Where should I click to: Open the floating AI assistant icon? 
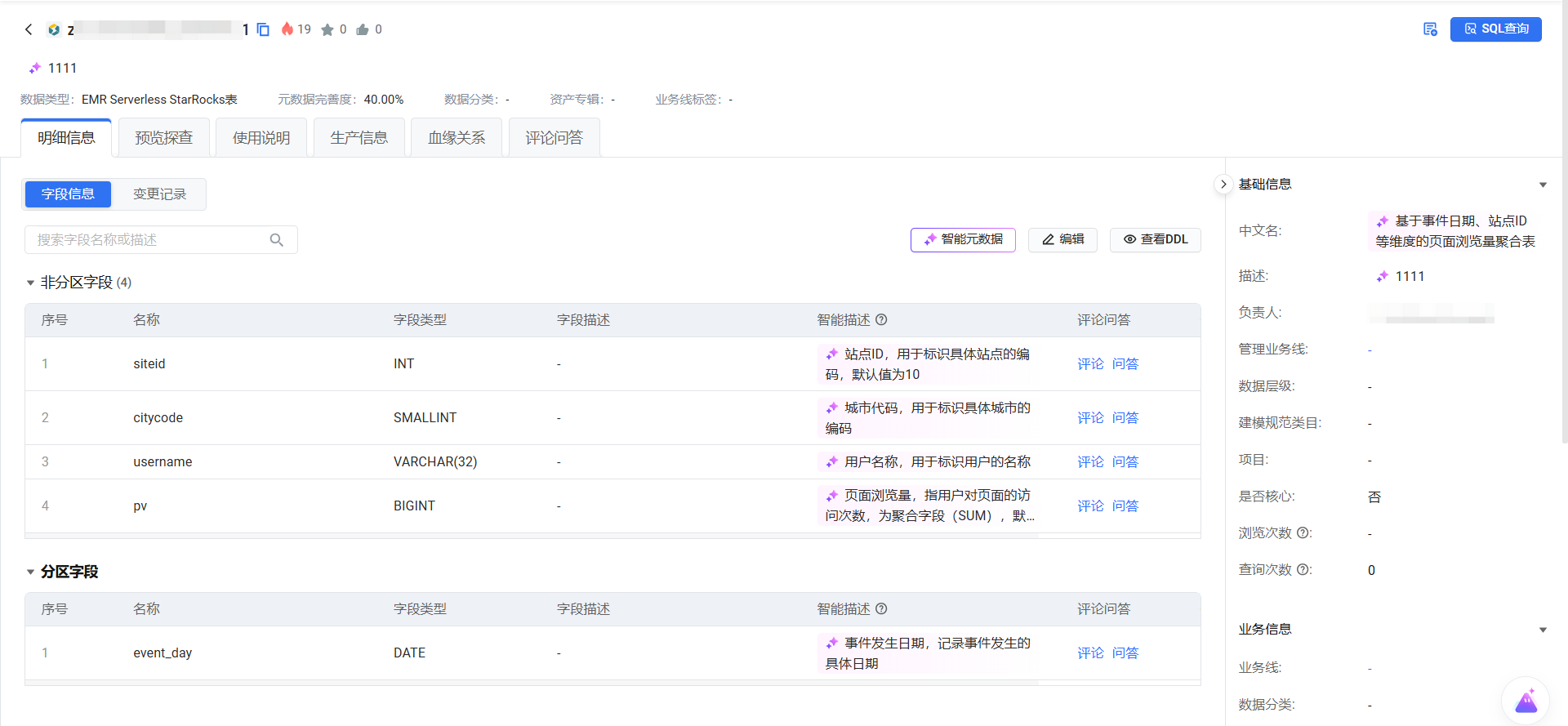1525,701
